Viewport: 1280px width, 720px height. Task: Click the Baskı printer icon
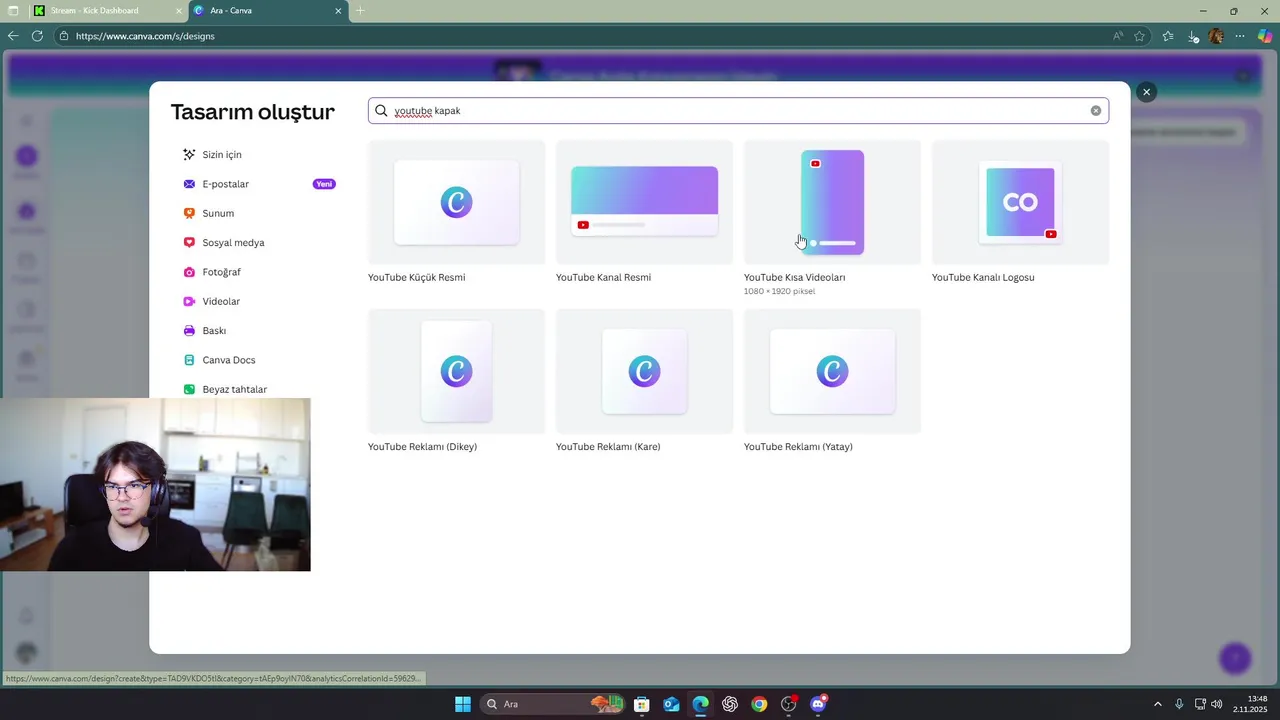(x=189, y=331)
